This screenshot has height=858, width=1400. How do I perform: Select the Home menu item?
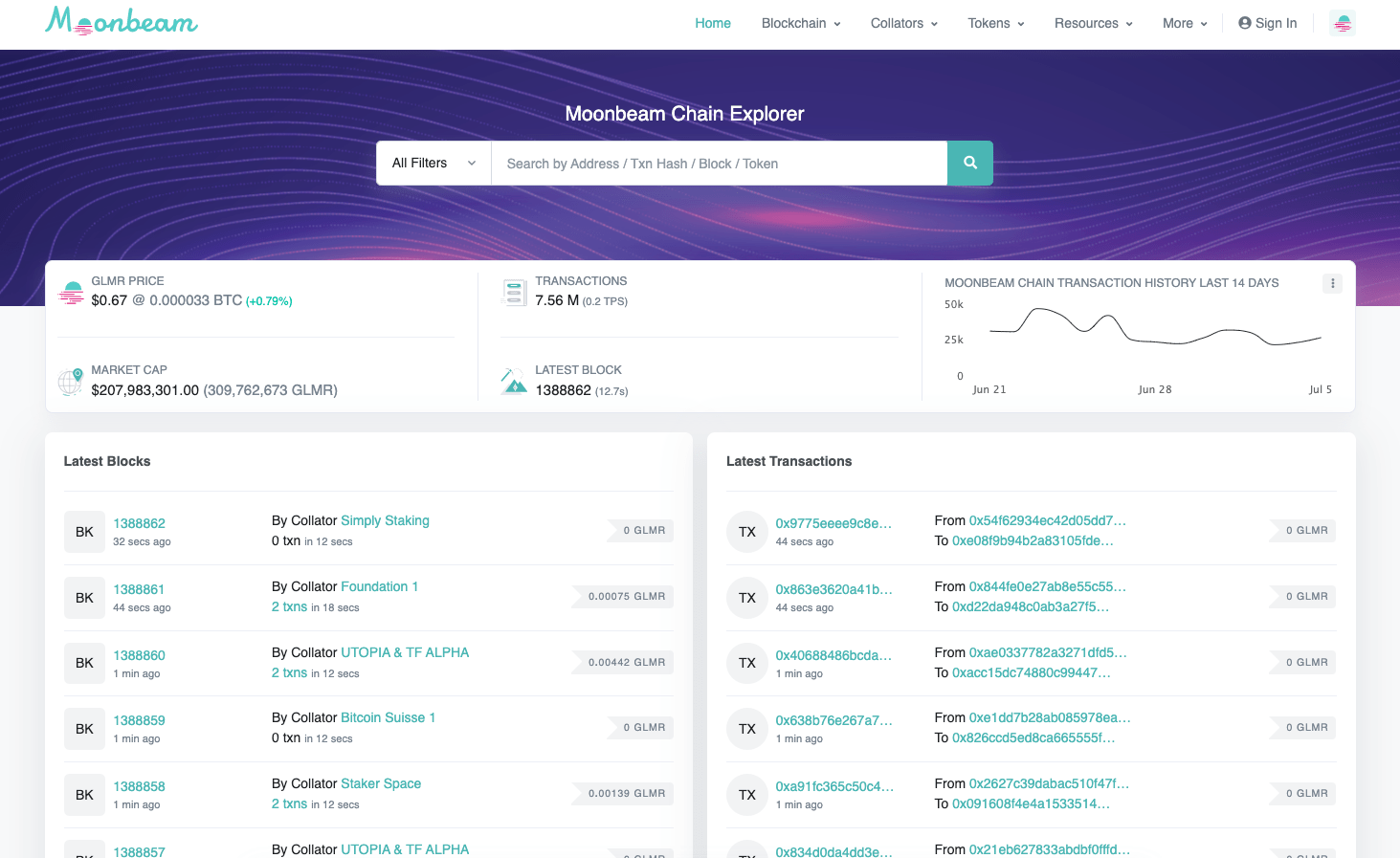tap(712, 23)
